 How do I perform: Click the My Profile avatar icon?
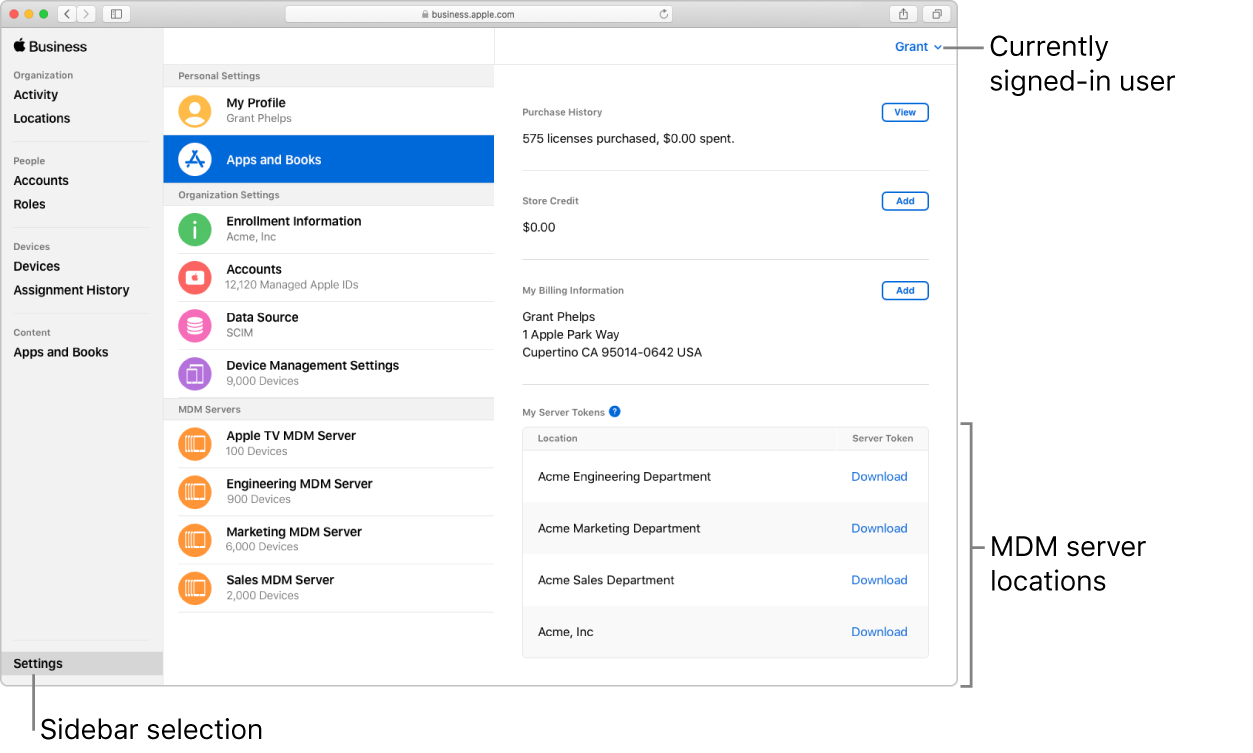point(195,111)
